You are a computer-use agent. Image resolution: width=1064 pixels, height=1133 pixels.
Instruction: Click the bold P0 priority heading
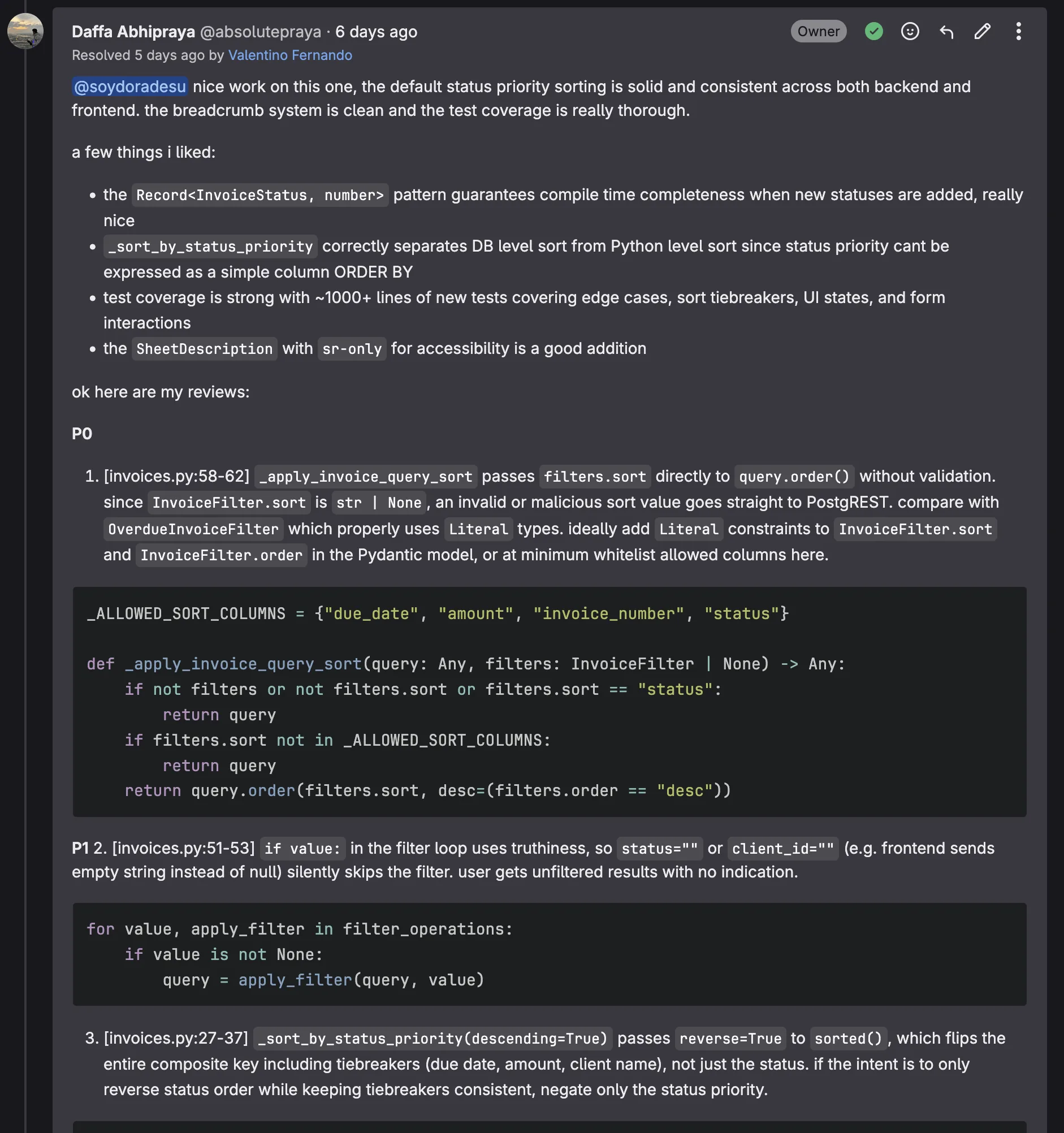[x=82, y=434]
